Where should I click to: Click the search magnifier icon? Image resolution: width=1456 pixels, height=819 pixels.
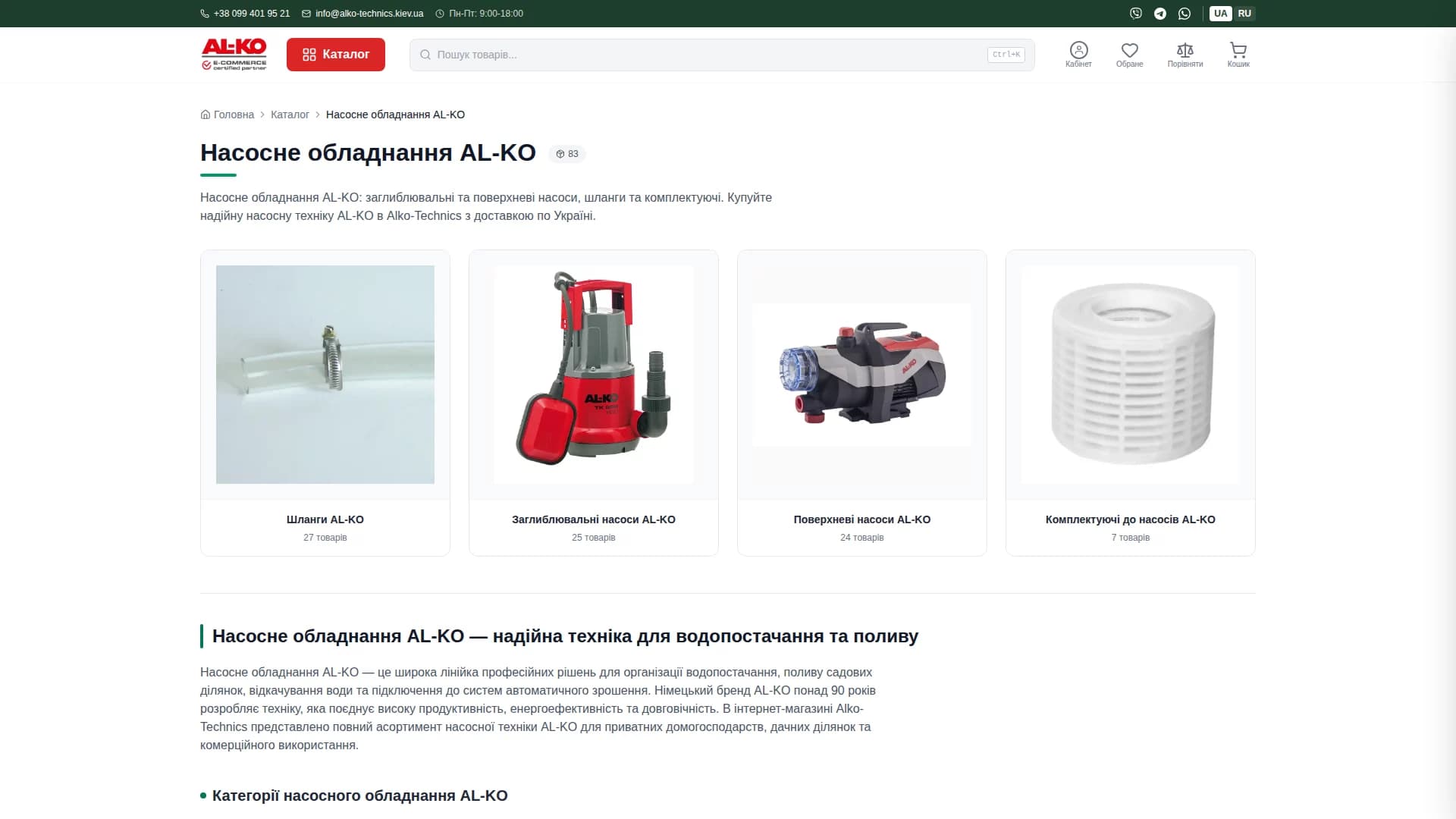click(x=425, y=55)
